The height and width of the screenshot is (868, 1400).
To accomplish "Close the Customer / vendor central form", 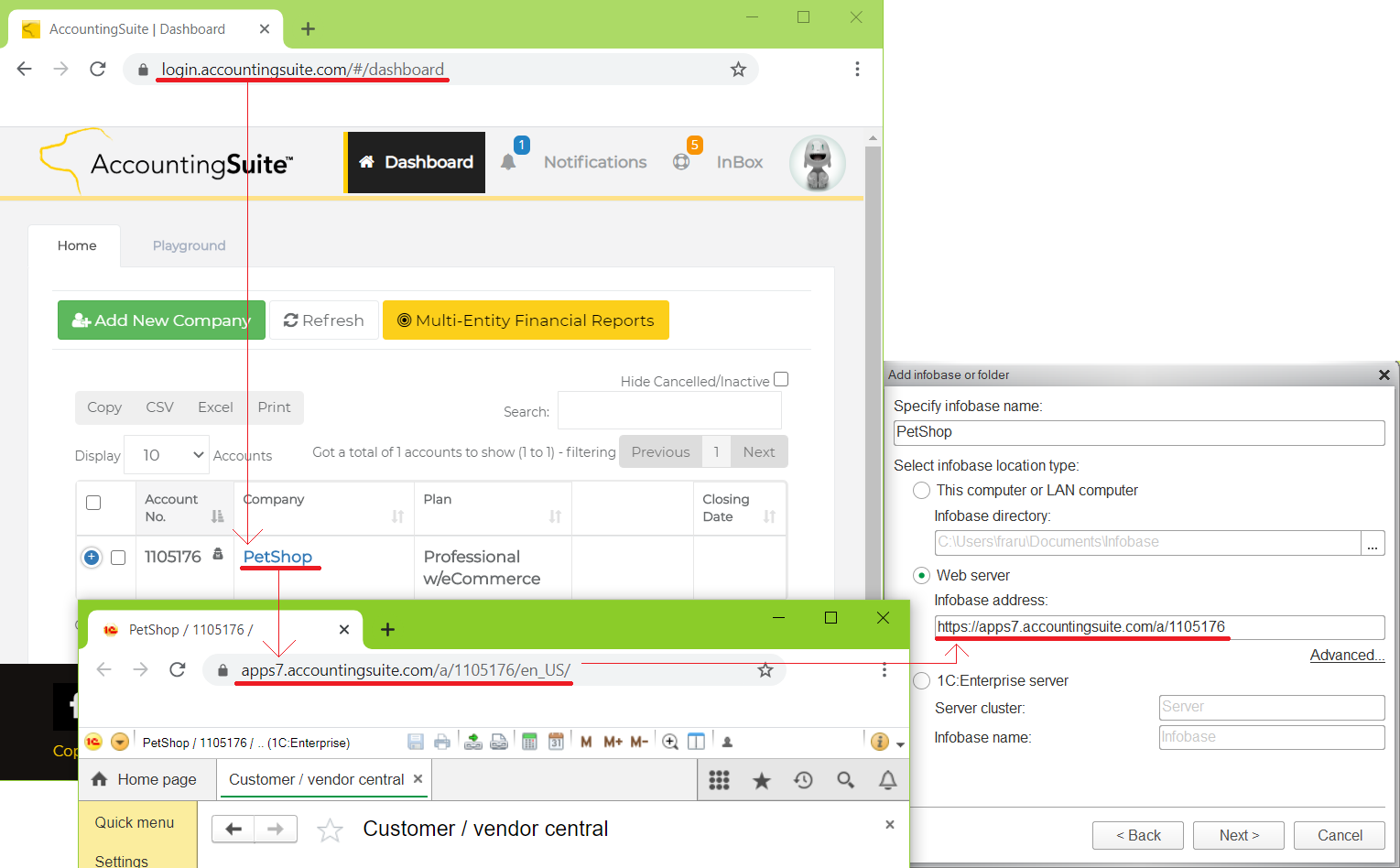I will coord(890,824).
